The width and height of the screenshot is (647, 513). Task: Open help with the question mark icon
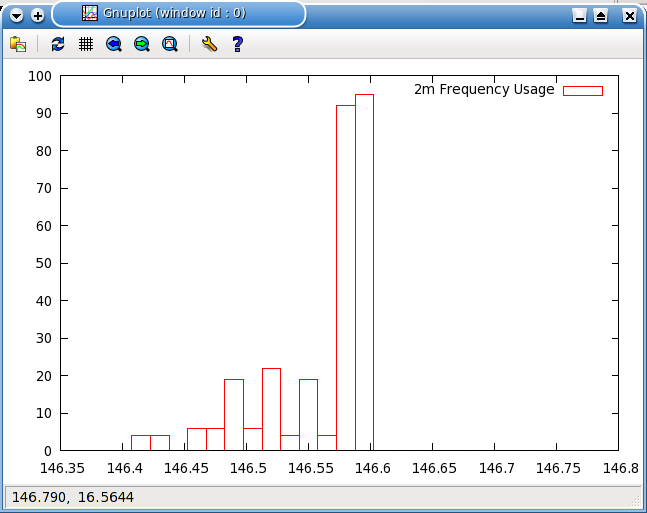[237, 44]
